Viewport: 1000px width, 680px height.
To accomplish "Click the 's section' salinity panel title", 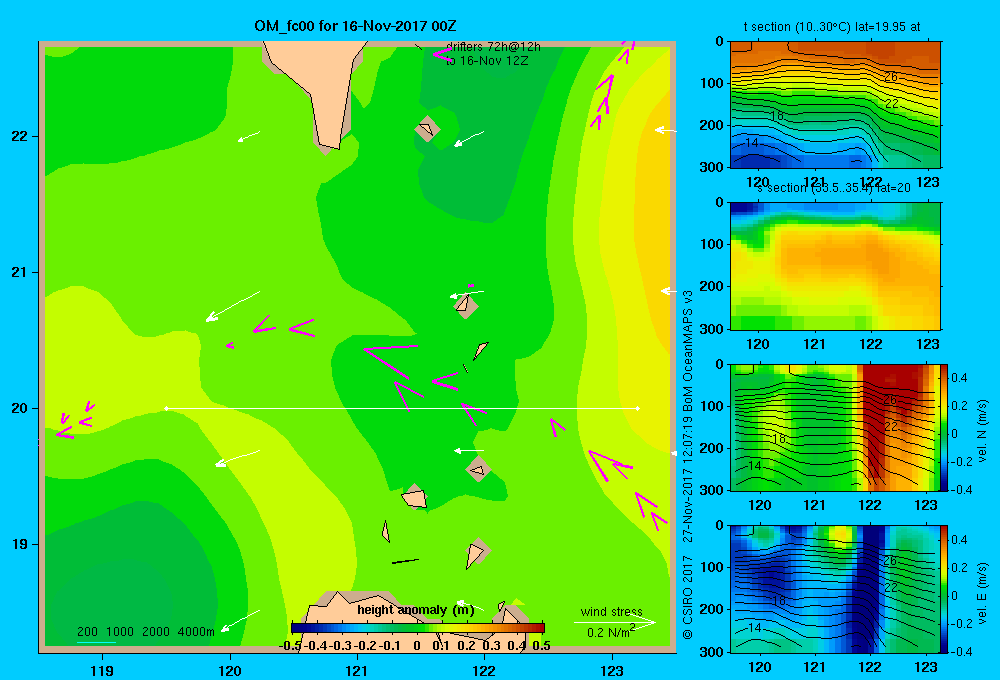I will point(834,188).
